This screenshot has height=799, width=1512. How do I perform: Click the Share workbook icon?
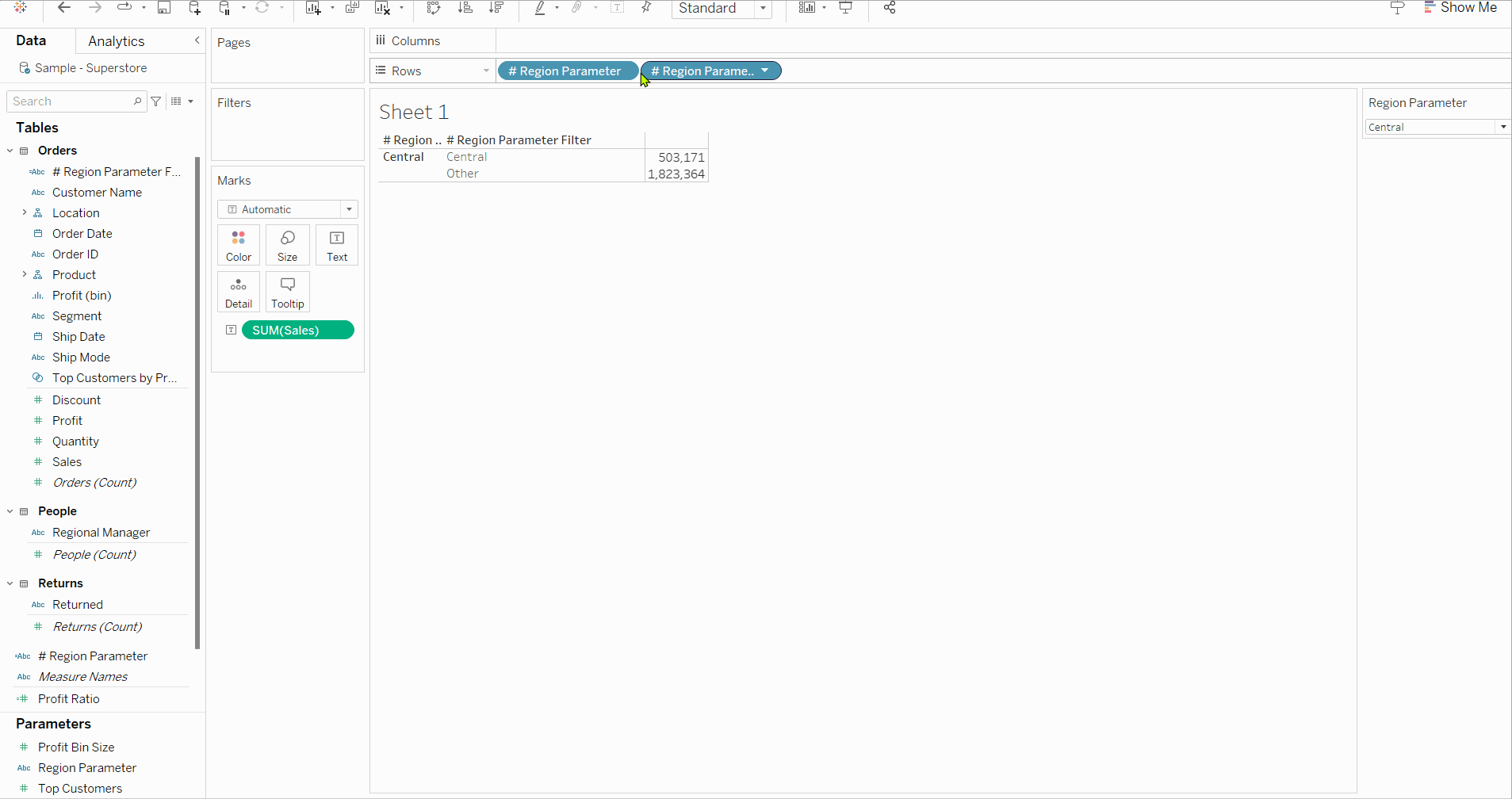889,8
